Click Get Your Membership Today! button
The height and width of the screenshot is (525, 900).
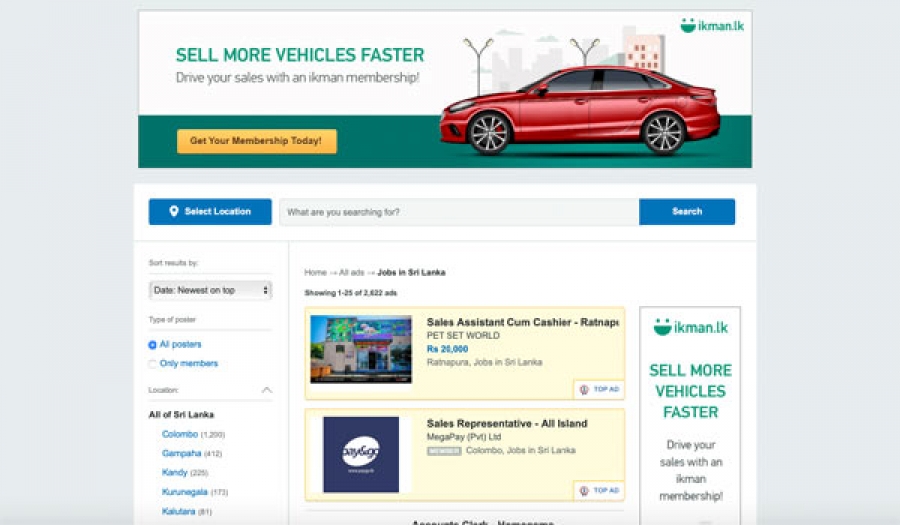pyautogui.click(x=257, y=141)
